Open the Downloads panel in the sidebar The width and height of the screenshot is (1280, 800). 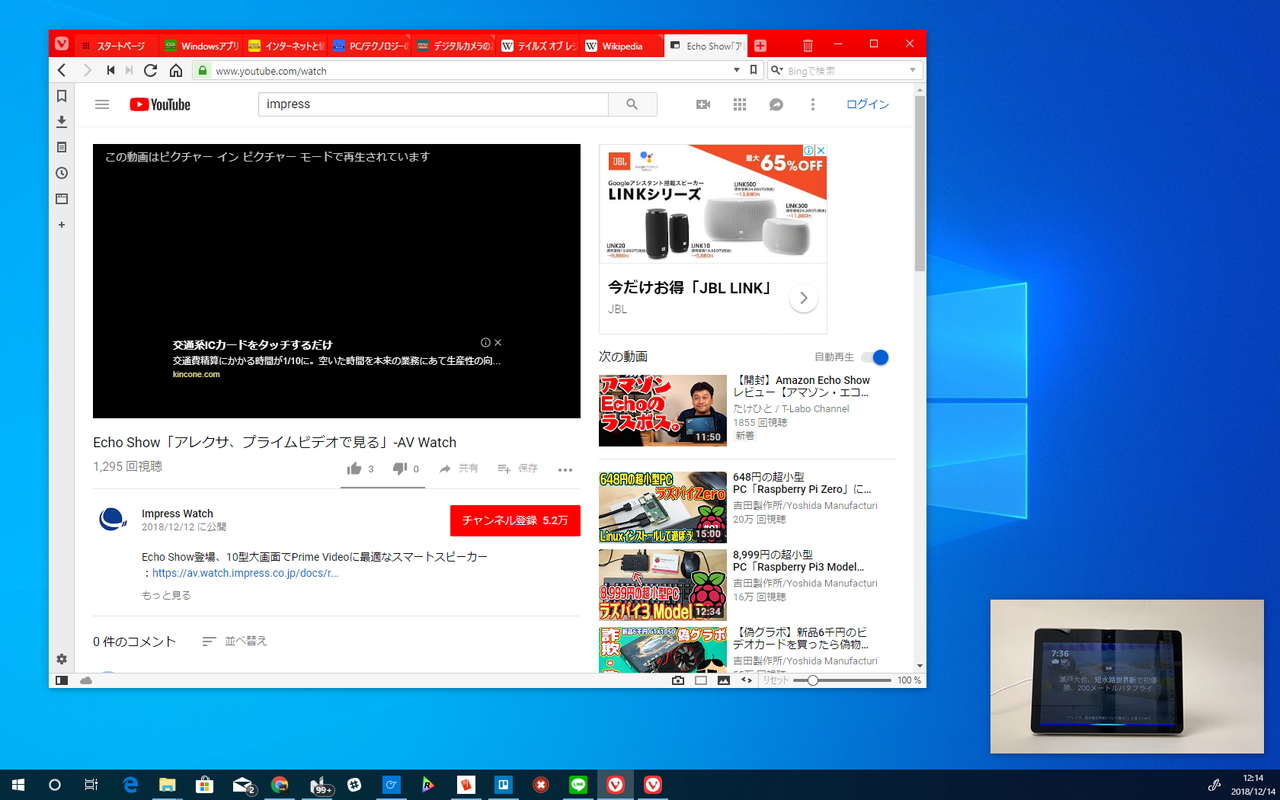tap(61, 121)
